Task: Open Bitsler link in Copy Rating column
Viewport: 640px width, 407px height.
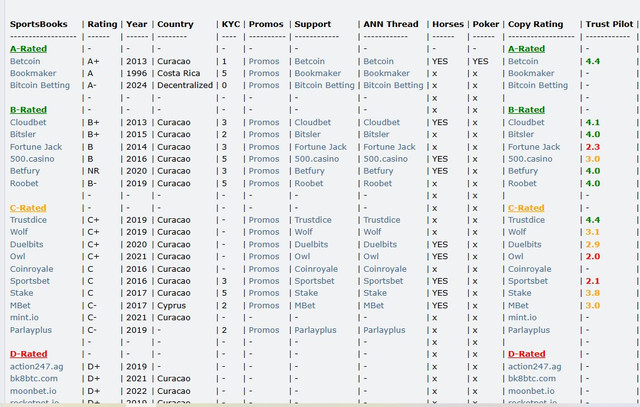Action: point(521,134)
